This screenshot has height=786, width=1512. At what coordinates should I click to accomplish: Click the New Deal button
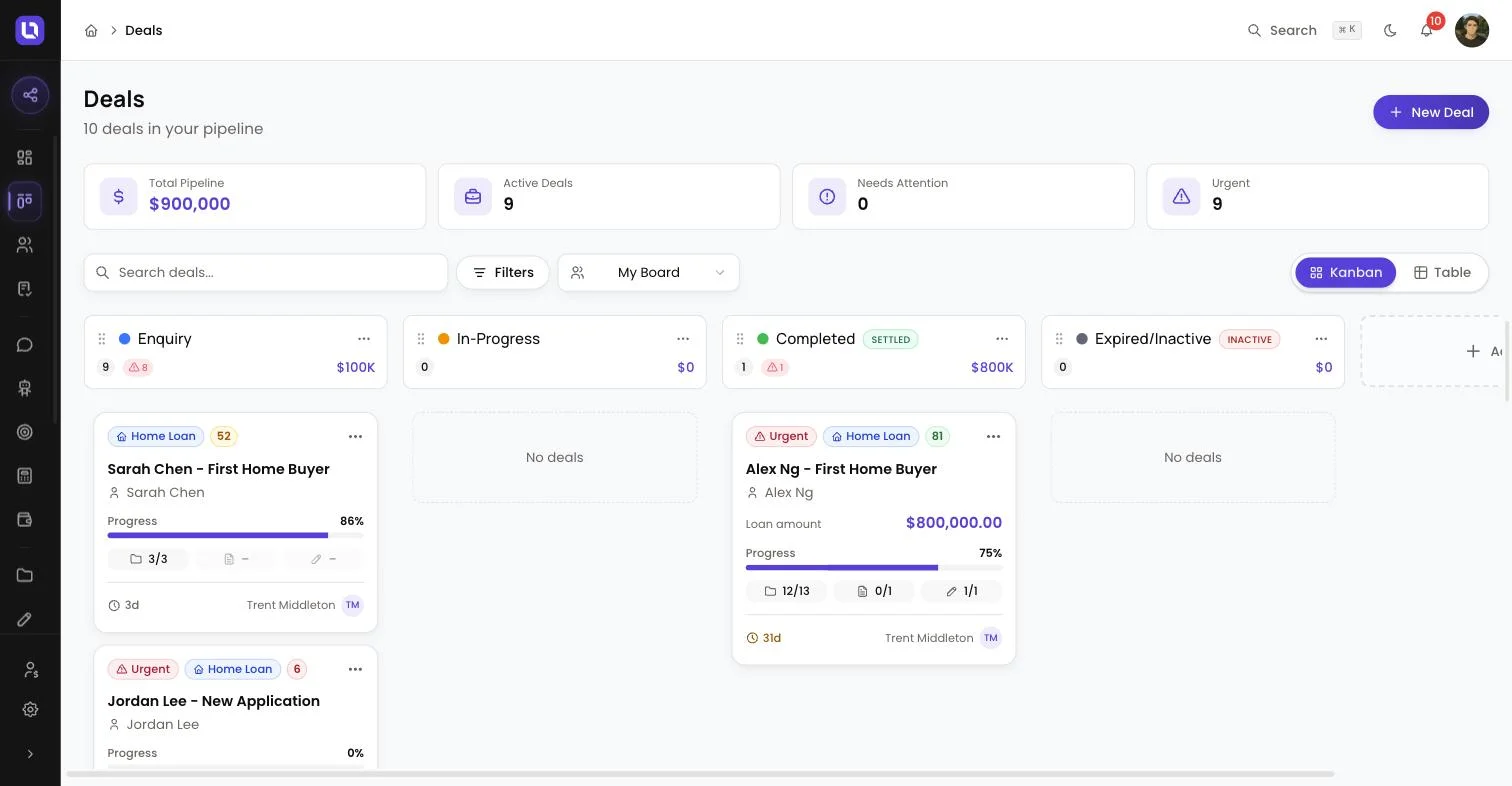click(x=1431, y=112)
